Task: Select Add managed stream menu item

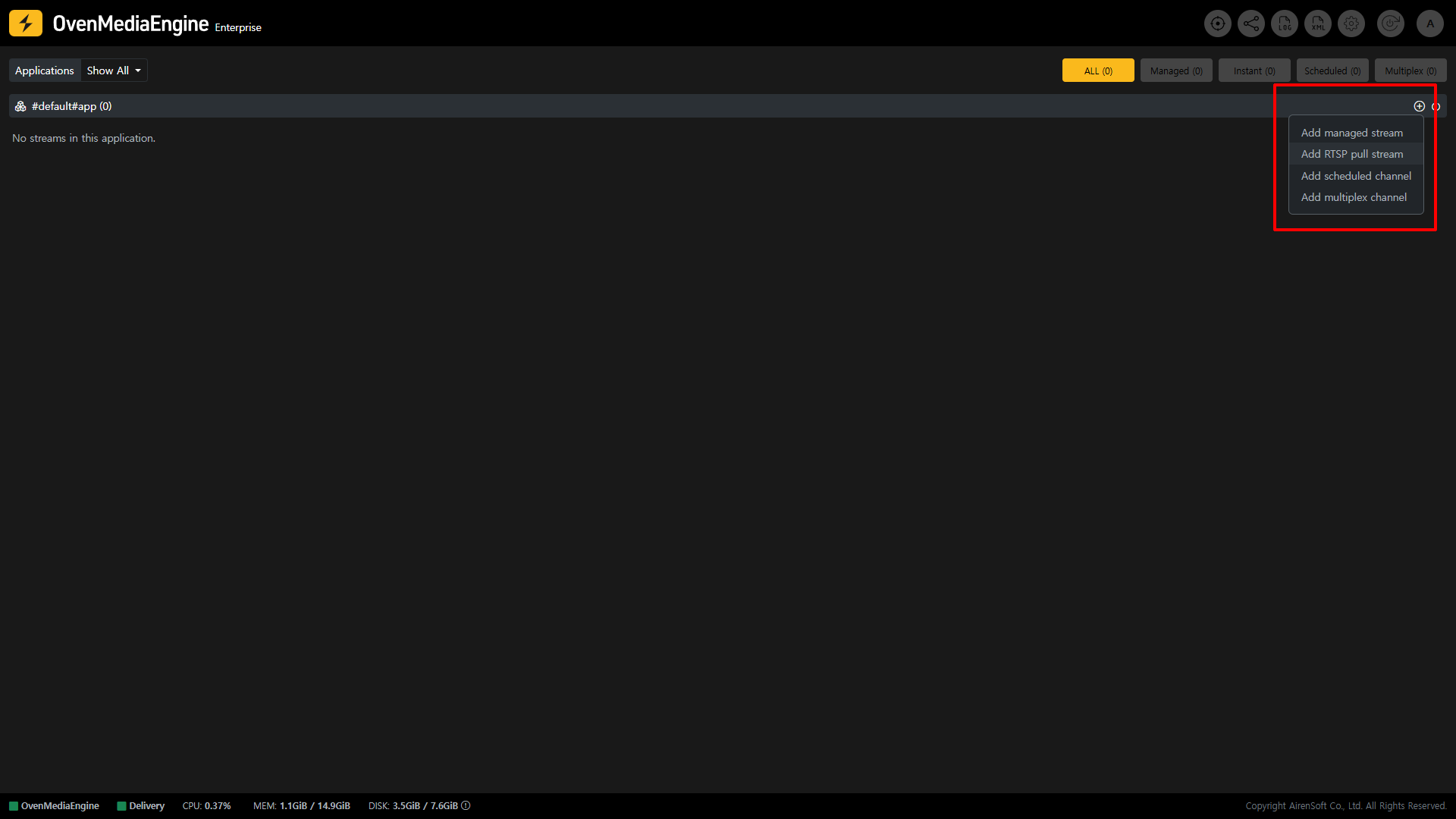Action: (1351, 133)
